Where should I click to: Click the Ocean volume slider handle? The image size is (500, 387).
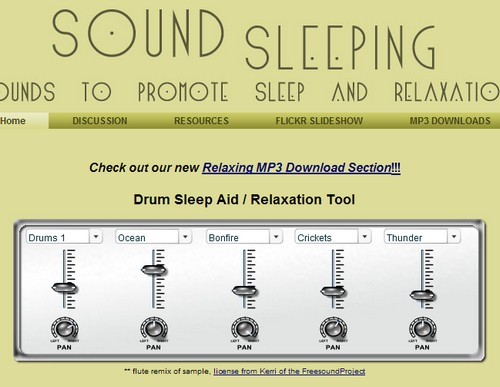pyautogui.click(x=154, y=270)
